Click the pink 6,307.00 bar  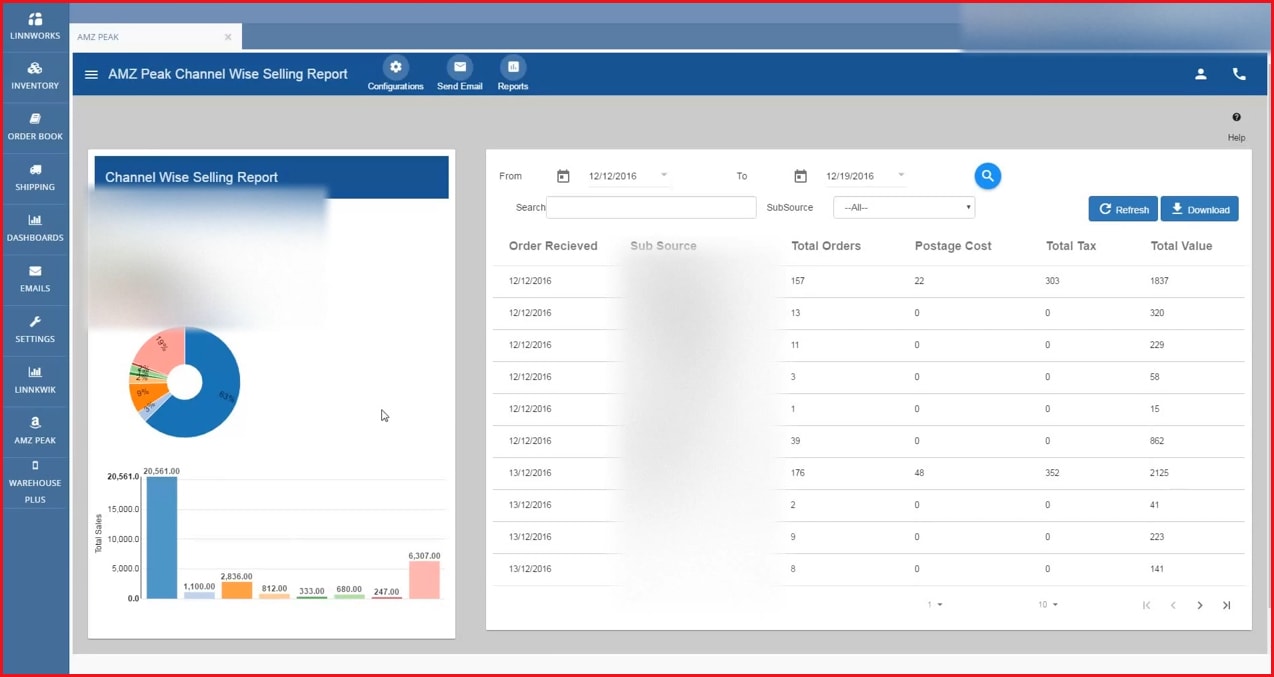tap(424, 580)
